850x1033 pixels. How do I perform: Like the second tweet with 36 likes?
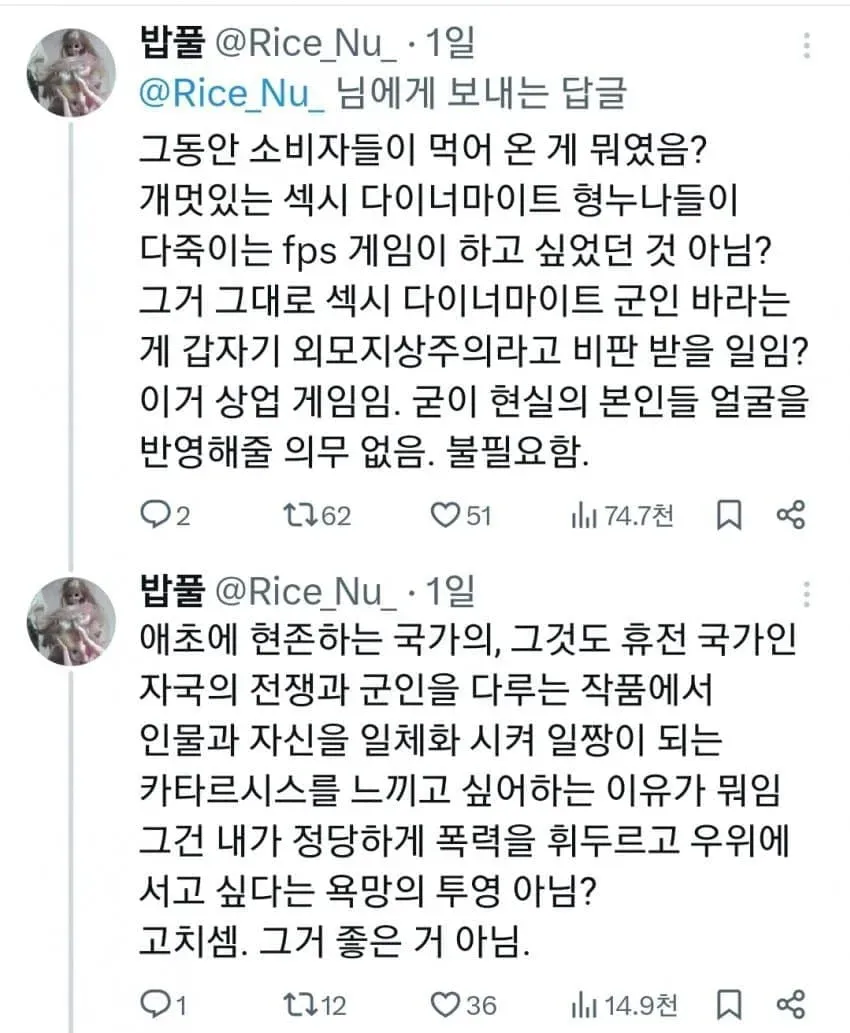click(463, 1005)
